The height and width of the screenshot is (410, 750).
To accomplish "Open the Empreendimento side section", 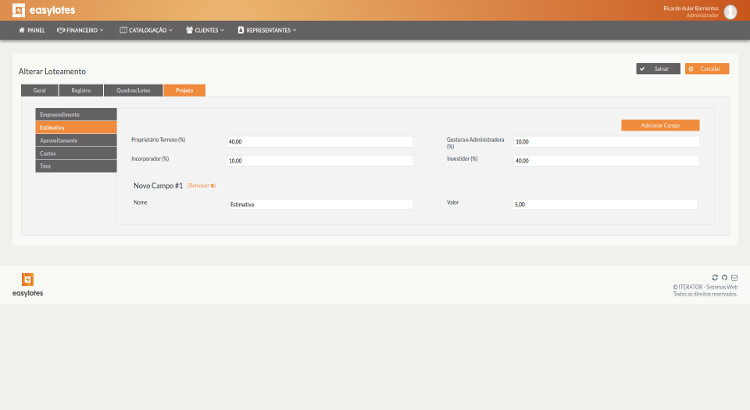I will [x=76, y=114].
